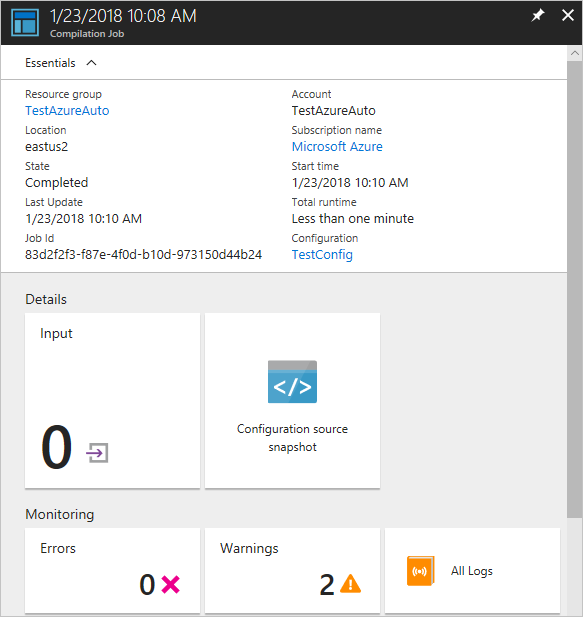This screenshot has height=617, width=583.
Task: Click the orange All Logs icon
Action: point(421,571)
